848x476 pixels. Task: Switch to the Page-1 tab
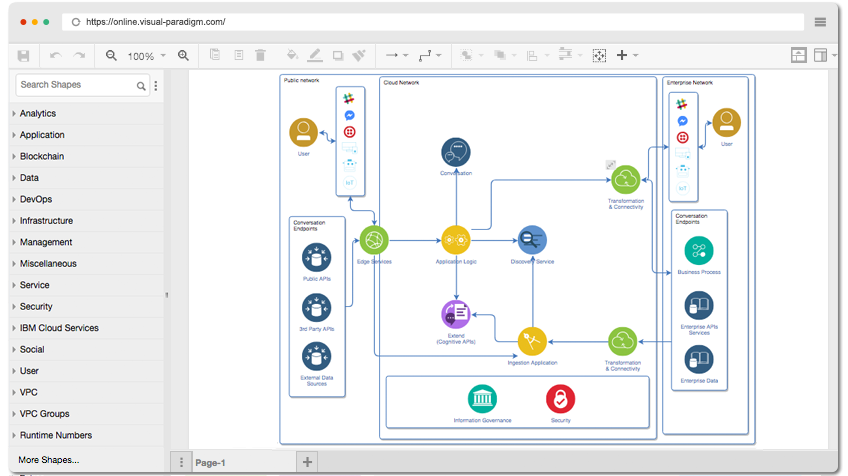click(x=210, y=462)
